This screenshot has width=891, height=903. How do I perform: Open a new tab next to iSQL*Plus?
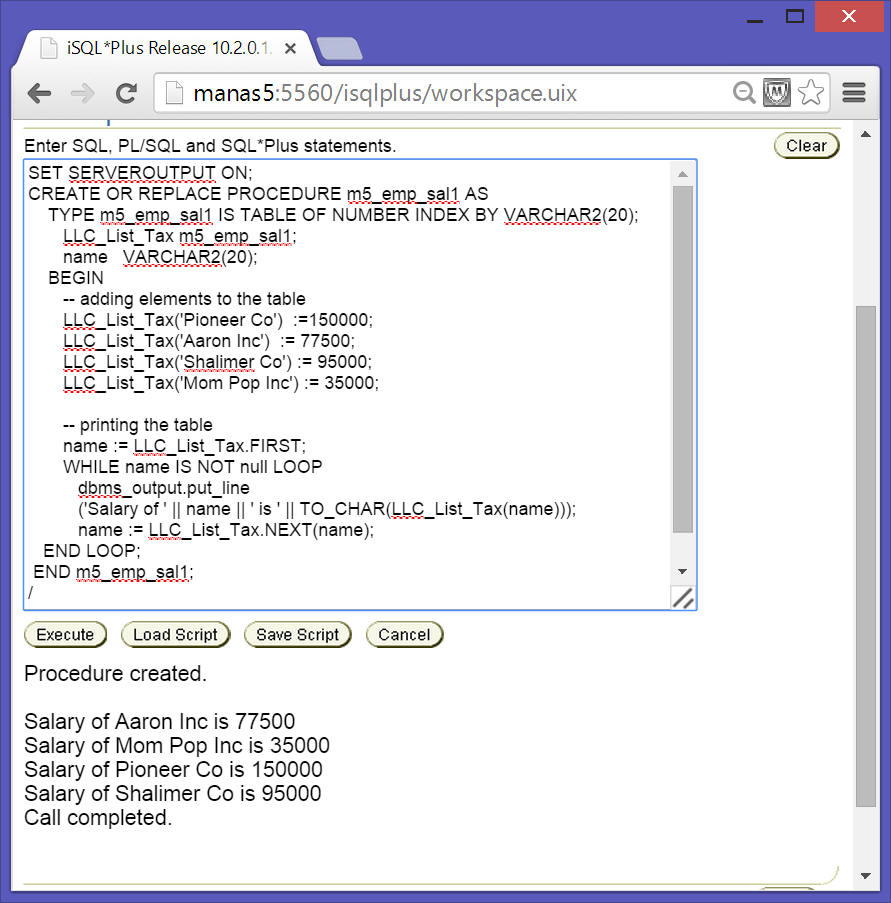tap(339, 48)
